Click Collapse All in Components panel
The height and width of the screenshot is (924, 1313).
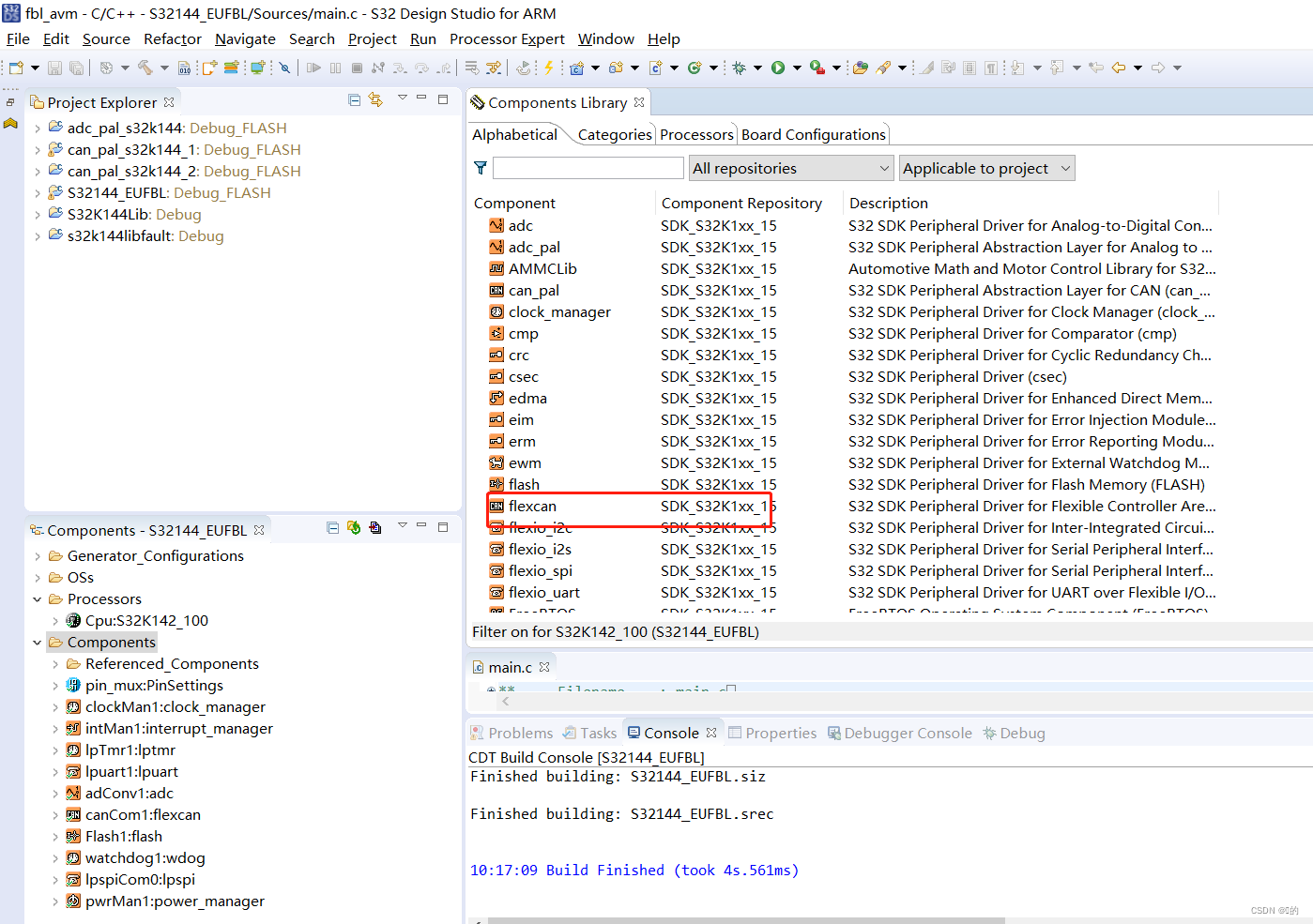(x=332, y=528)
